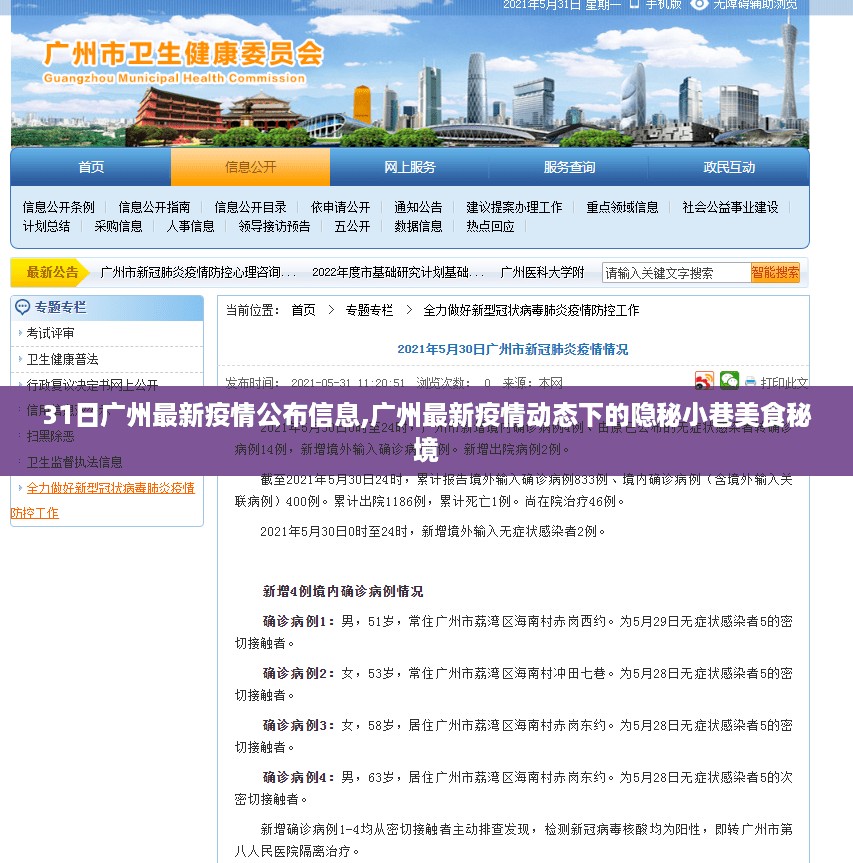Click the printer icon for this article

pos(751,382)
